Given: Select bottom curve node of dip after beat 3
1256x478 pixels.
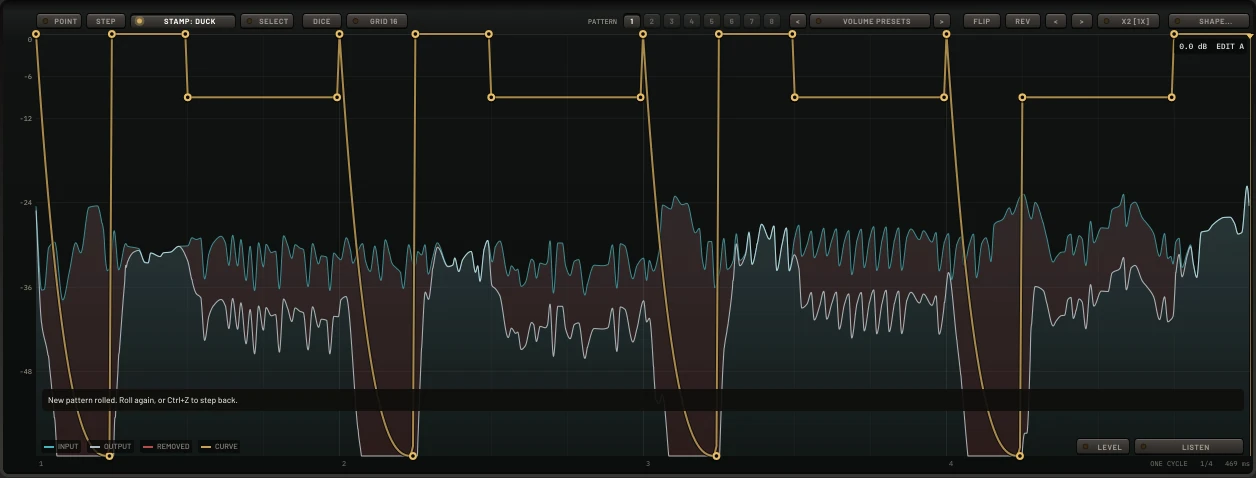Looking at the screenshot, I should 717,456.
